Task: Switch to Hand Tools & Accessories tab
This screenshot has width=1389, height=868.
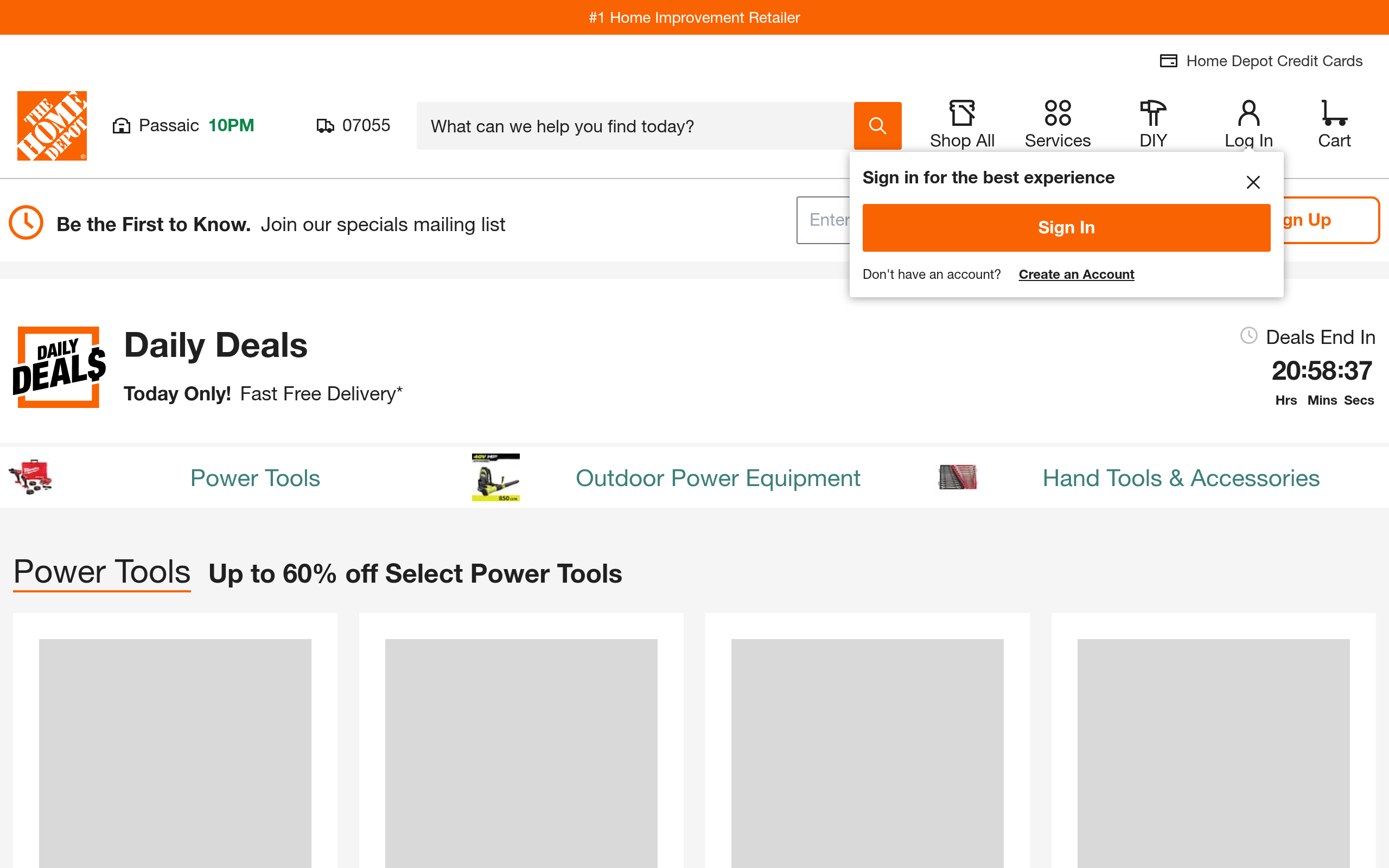Action: pyautogui.click(x=1181, y=478)
